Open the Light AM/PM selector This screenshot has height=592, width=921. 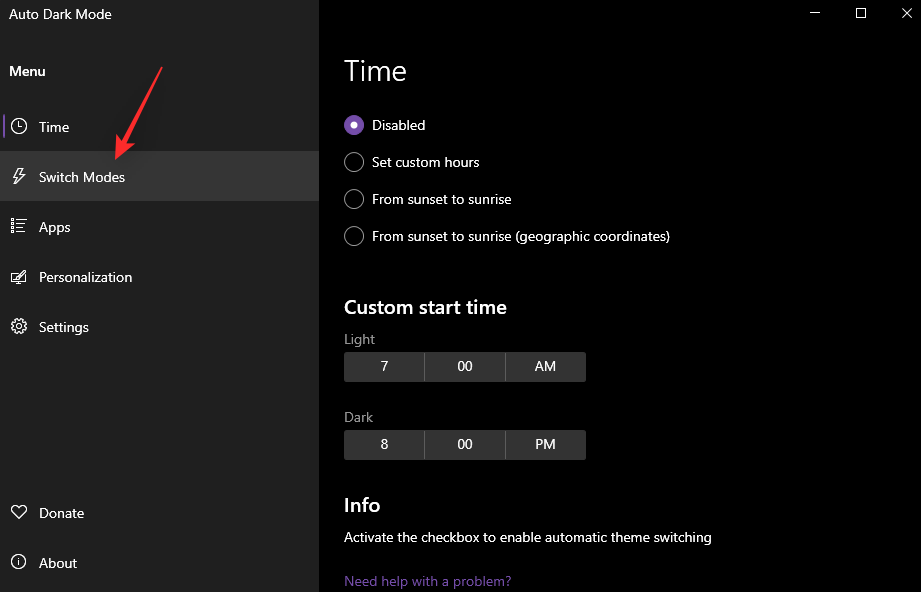tap(545, 366)
